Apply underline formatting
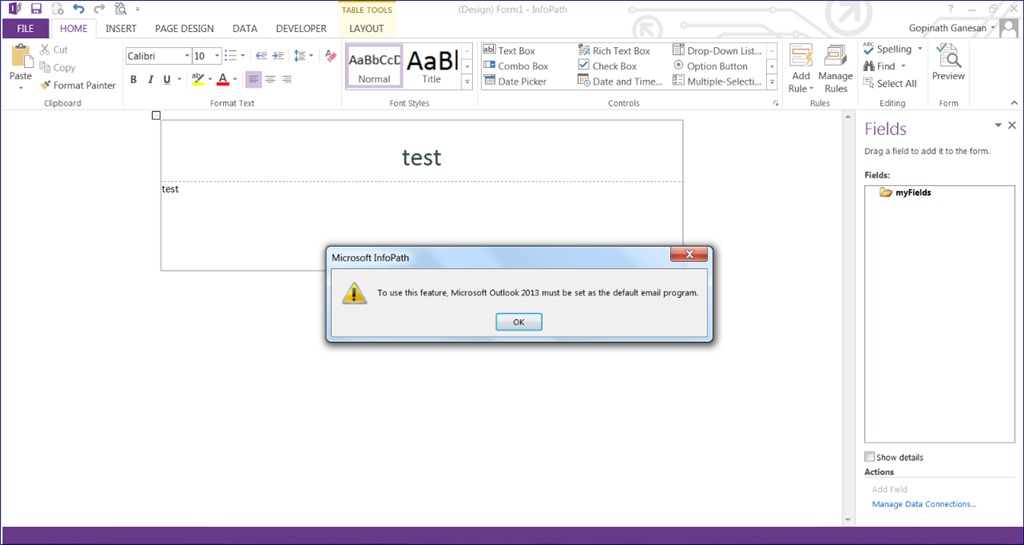The height and width of the screenshot is (545, 1024). point(167,80)
